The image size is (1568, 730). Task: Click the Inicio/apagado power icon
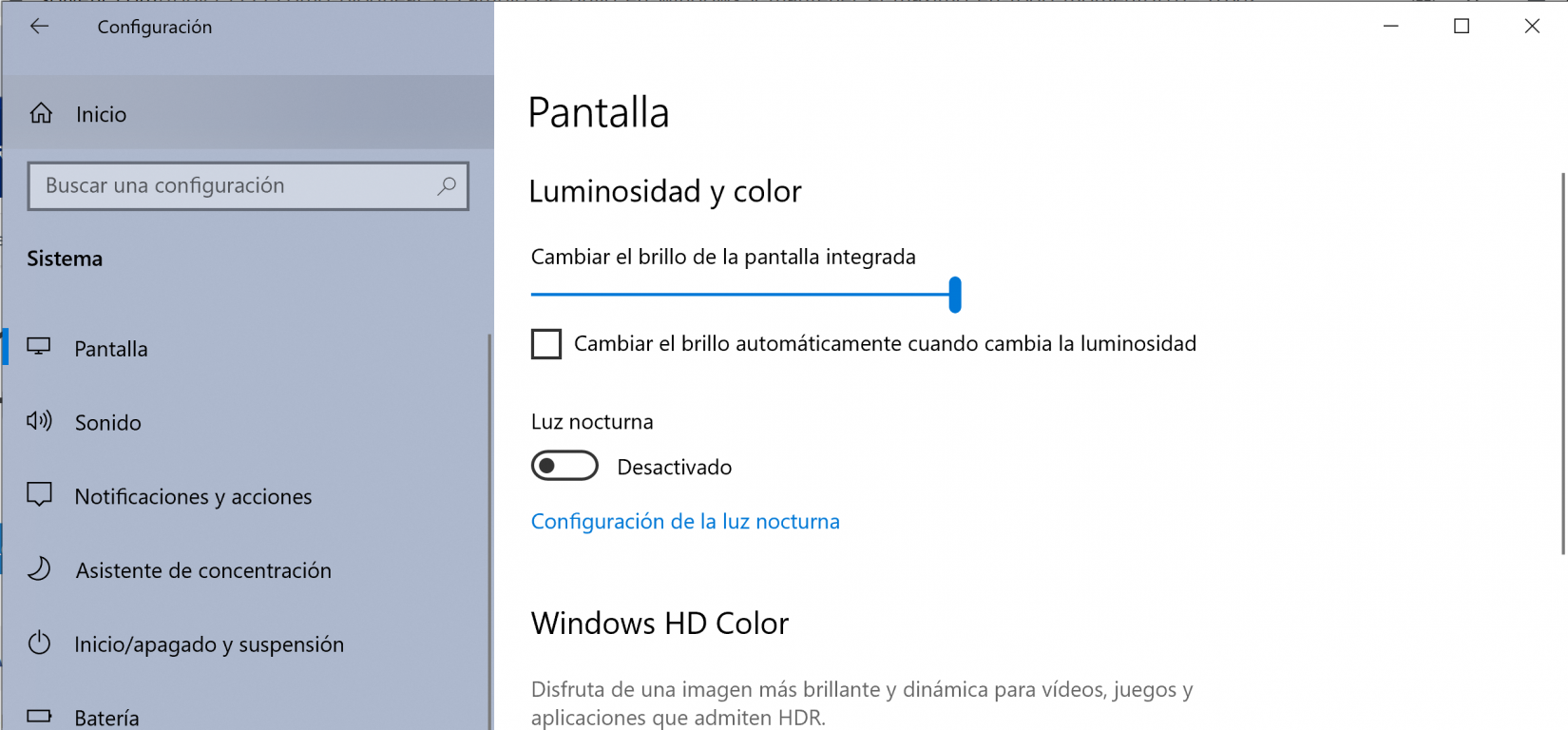point(39,644)
